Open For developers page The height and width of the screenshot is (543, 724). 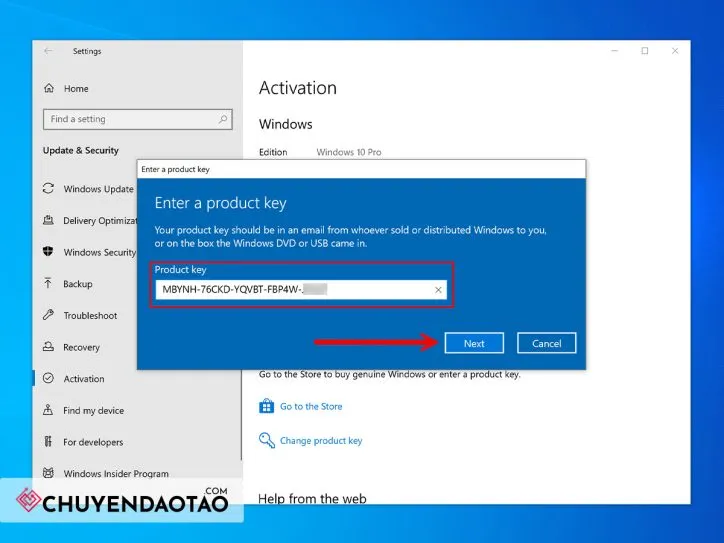pyautogui.click(x=93, y=442)
